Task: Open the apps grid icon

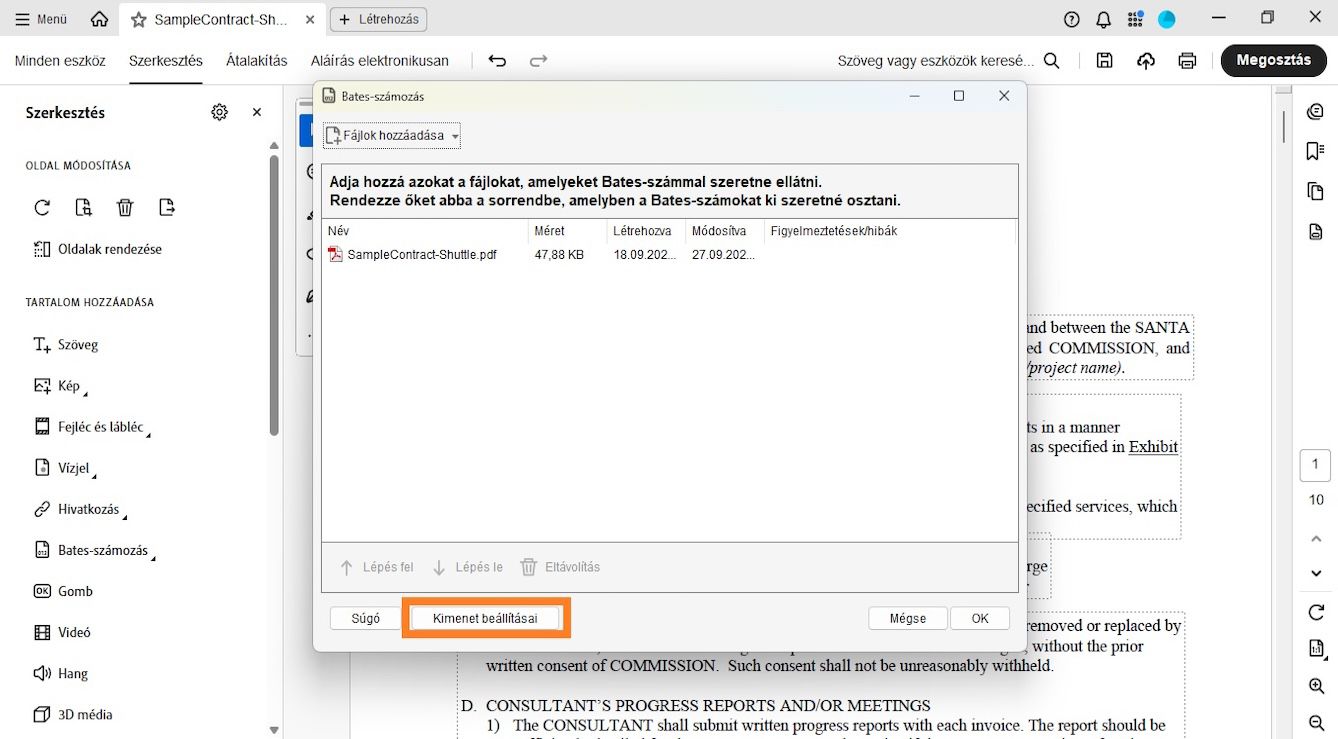Action: tap(1135, 19)
